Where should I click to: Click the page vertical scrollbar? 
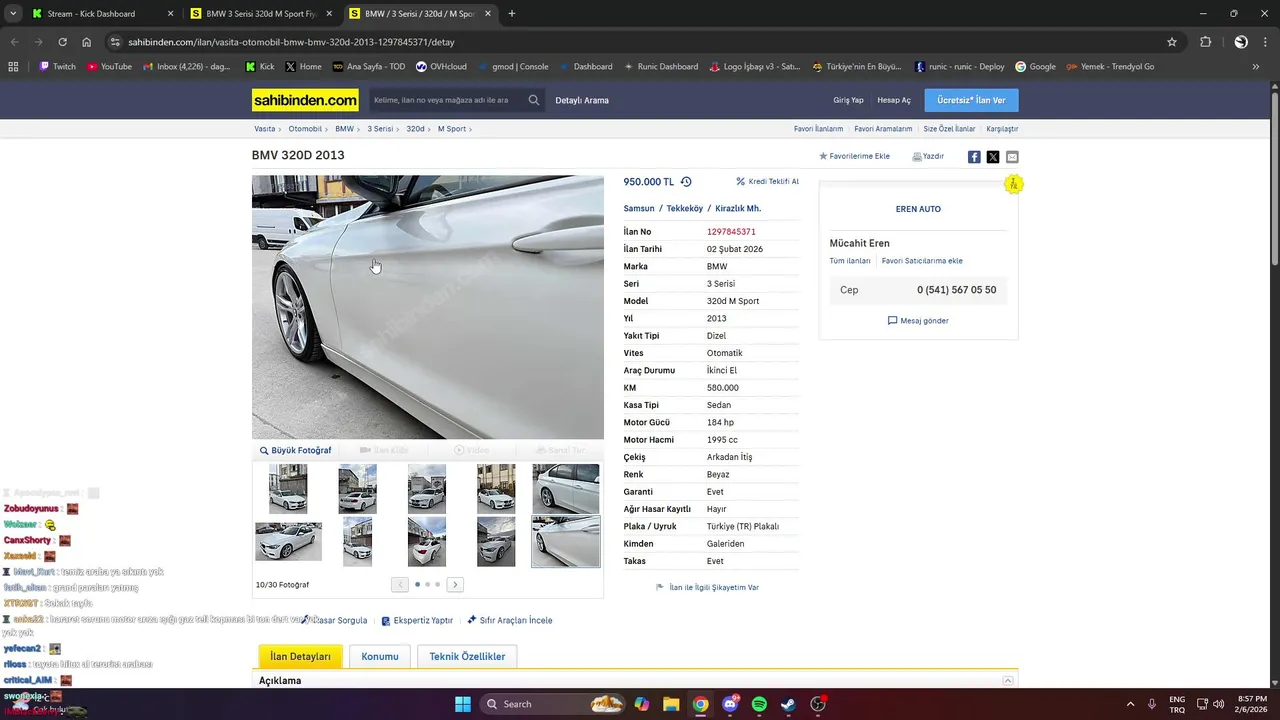1274,180
